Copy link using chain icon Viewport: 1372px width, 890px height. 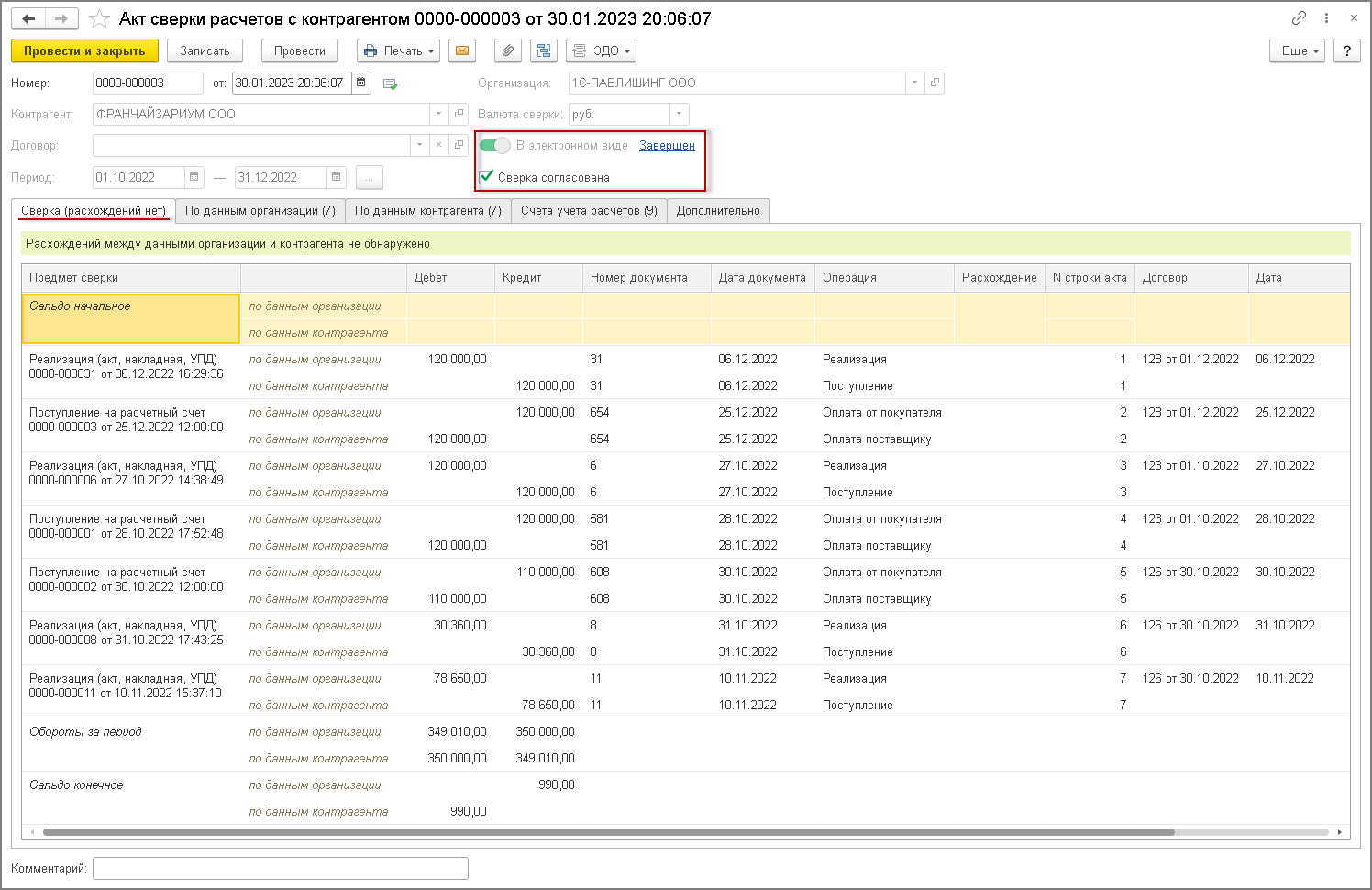[1299, 18]
